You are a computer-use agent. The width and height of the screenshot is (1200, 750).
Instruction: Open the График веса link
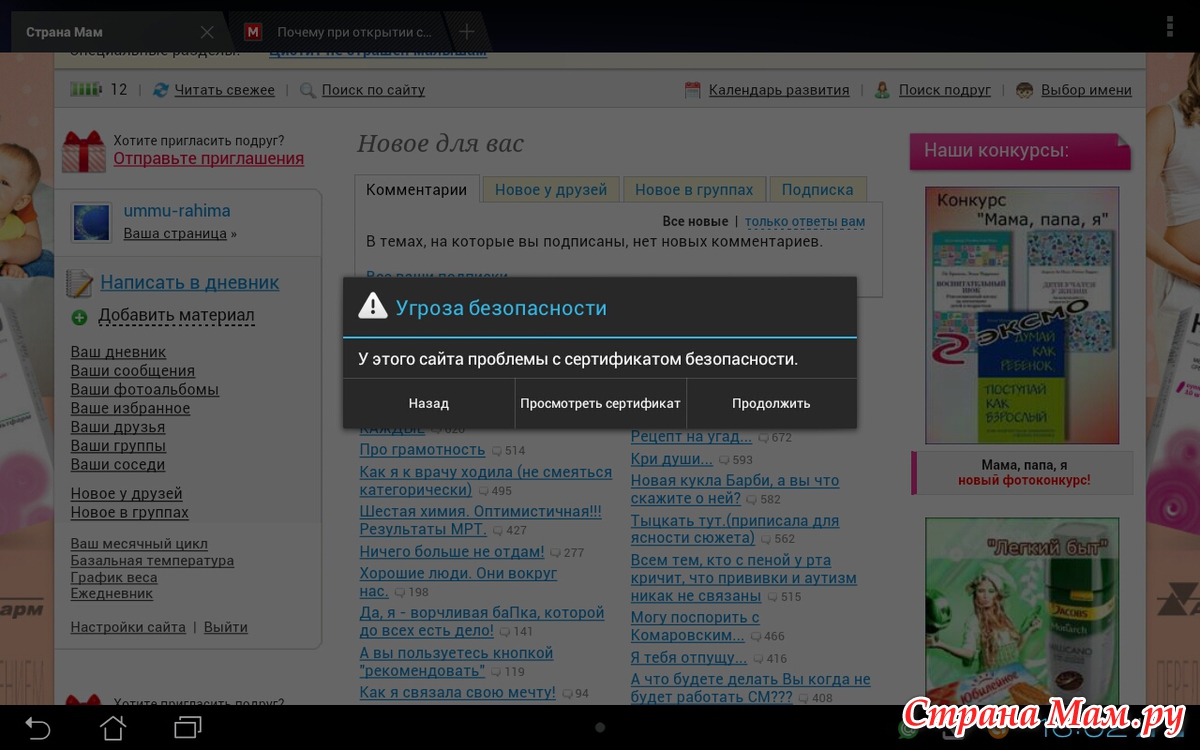113,577
